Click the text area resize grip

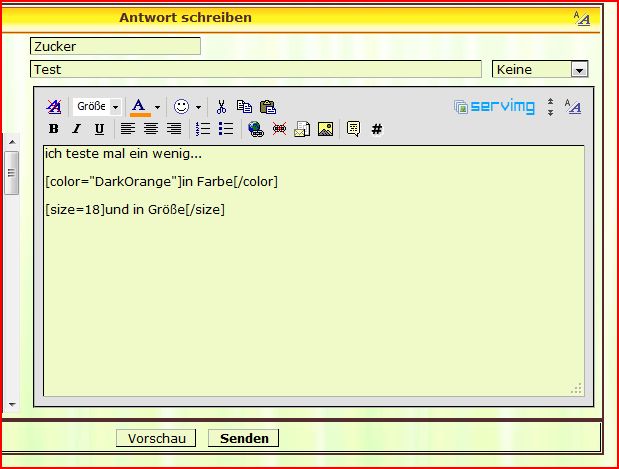click(577, 388)
